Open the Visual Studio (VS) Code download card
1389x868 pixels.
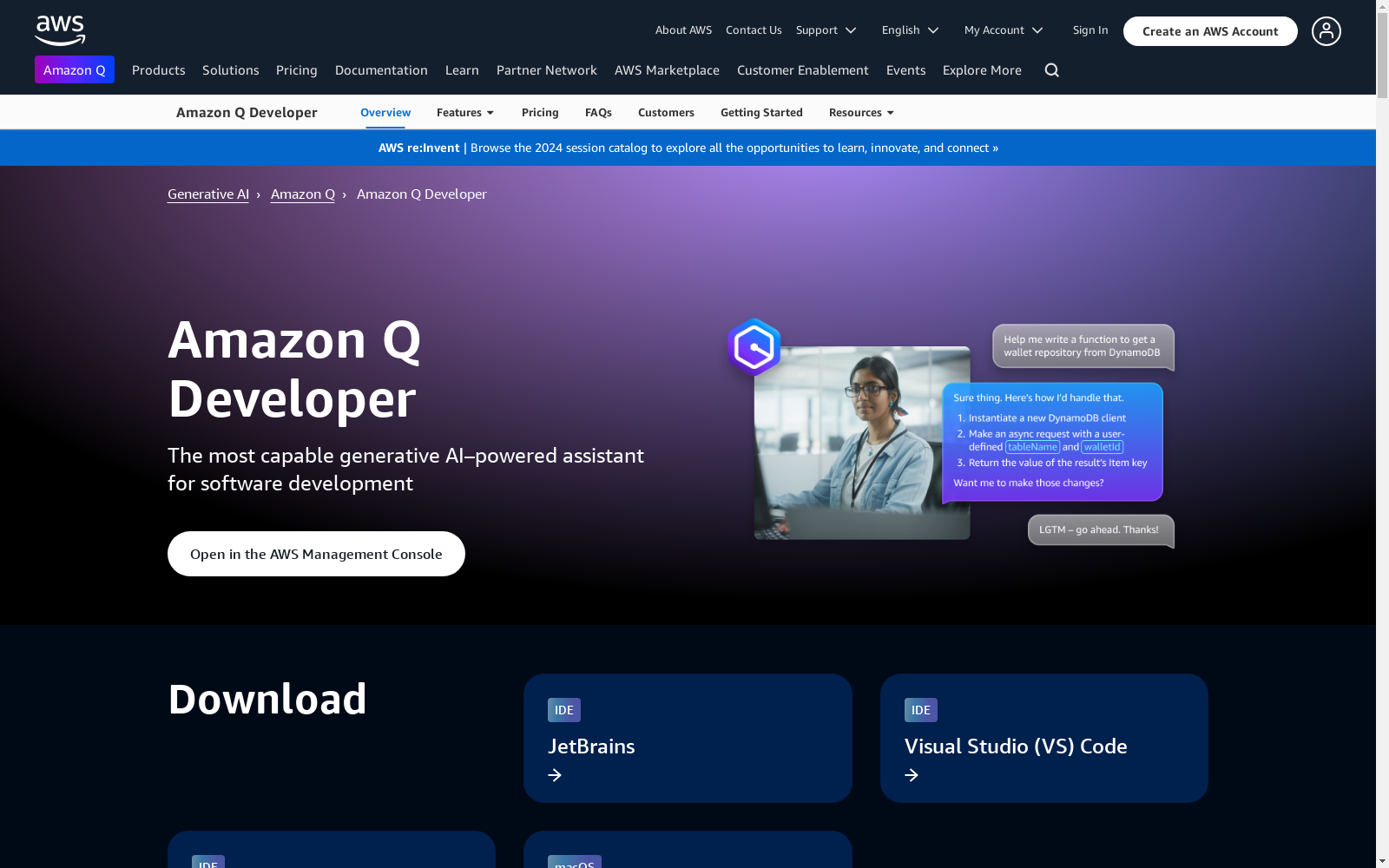pyautogui.click(x=1044, y=738)
